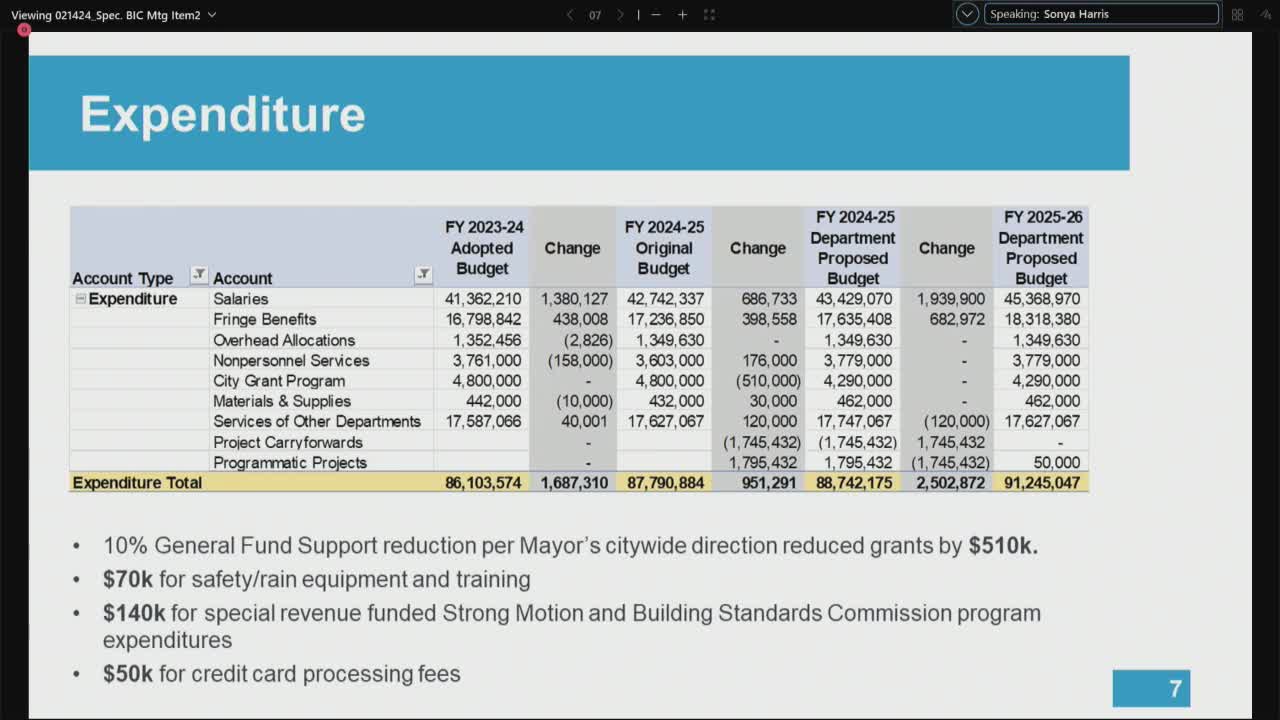
Task: Expand the chevron beside the Speaking panel
Action: (x=966, y=14)
